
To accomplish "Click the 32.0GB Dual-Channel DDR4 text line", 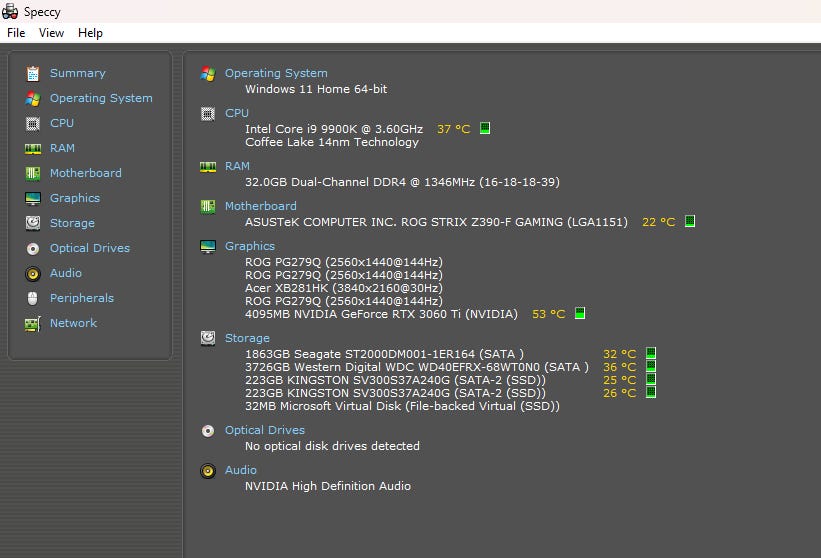I will (402, 182).
